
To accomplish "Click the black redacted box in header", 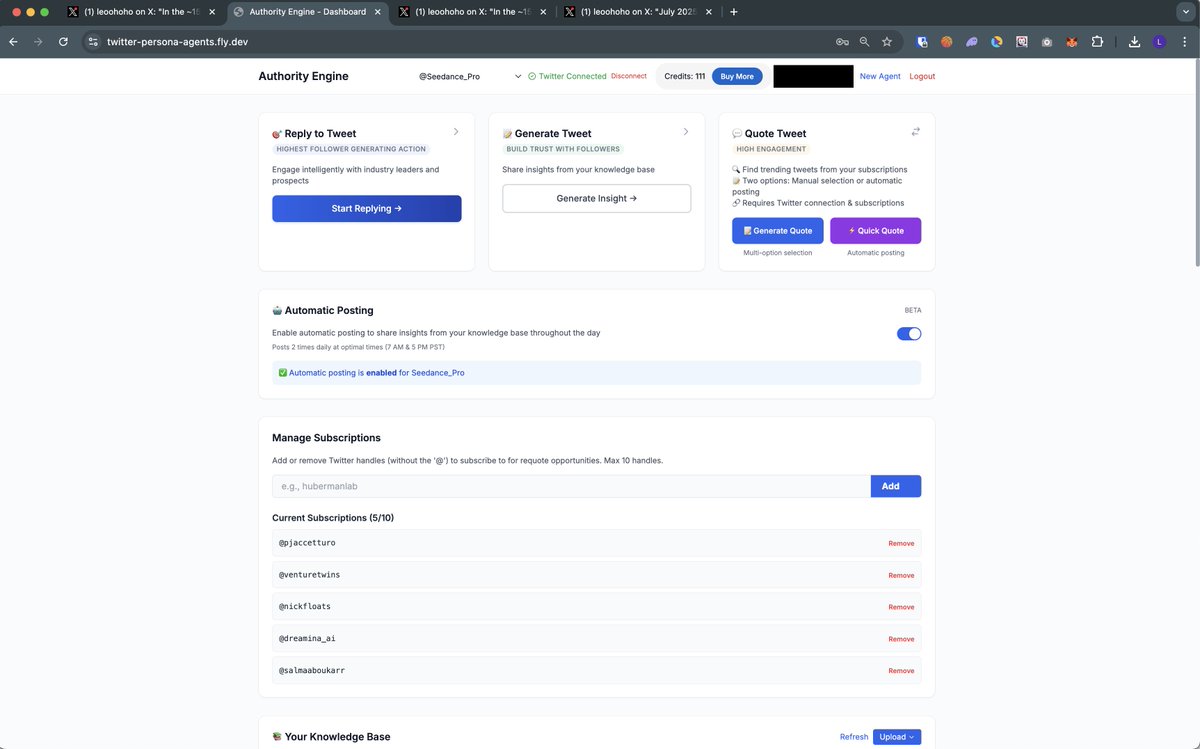I will (x=813, y=76).
